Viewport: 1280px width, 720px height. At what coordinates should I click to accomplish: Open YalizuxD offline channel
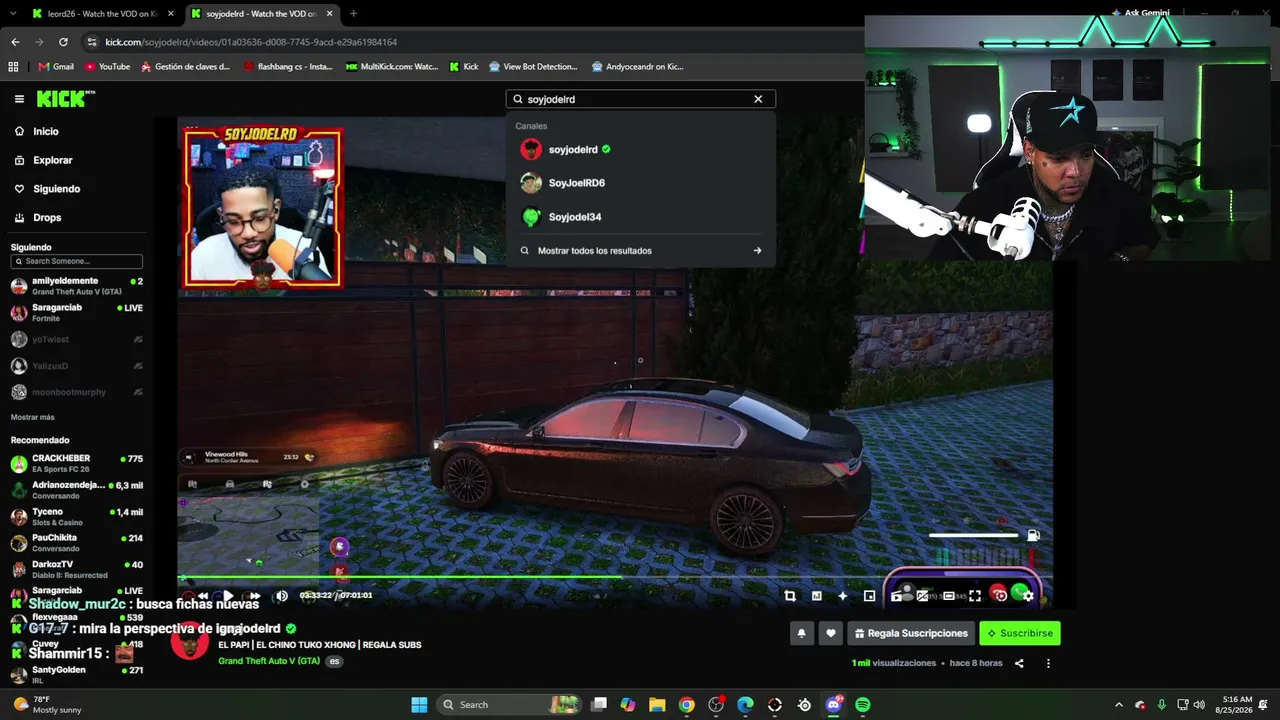click(77, 366)
